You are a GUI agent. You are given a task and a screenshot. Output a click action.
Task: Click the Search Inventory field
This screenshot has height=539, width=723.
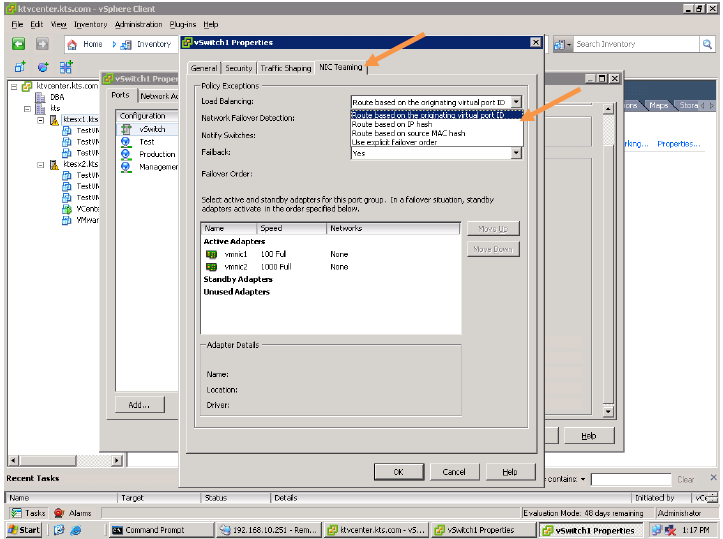[637, 44]
